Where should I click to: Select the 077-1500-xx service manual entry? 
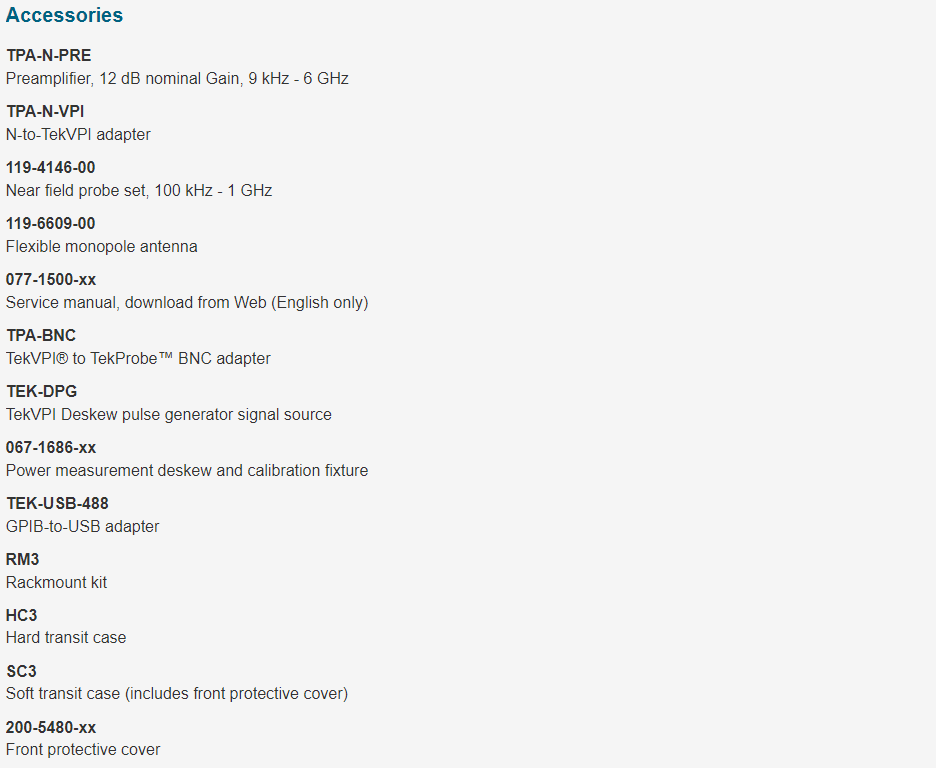(x=51, y=280)
